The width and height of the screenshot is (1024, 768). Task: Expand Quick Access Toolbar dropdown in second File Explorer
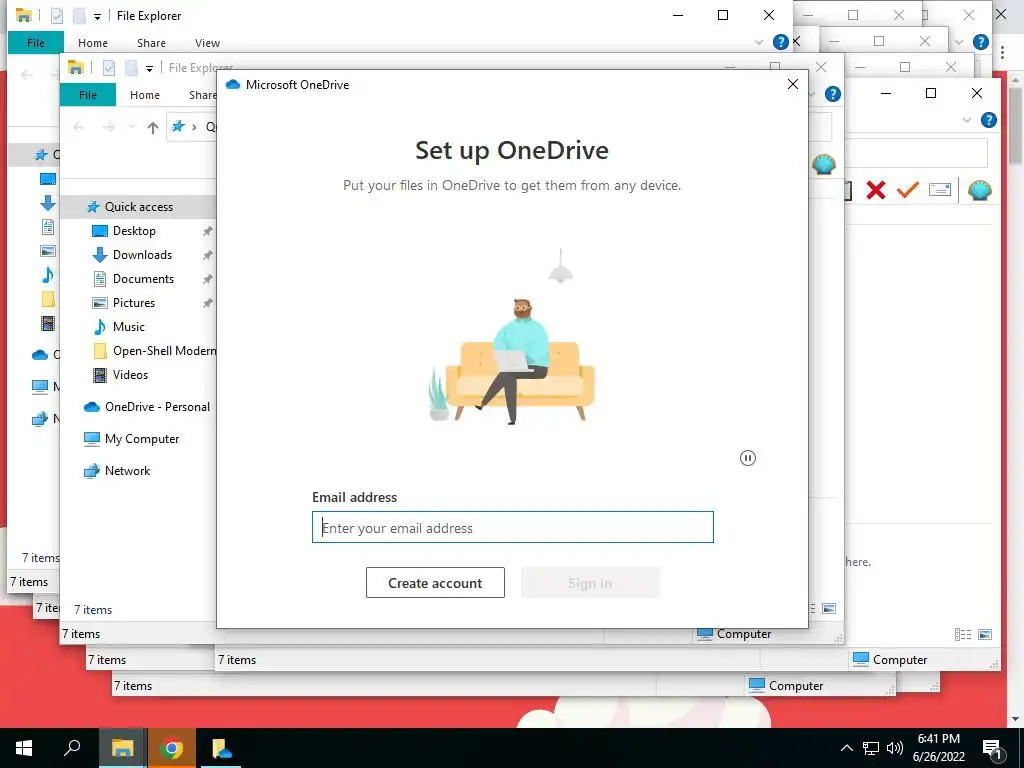[150, 68]
